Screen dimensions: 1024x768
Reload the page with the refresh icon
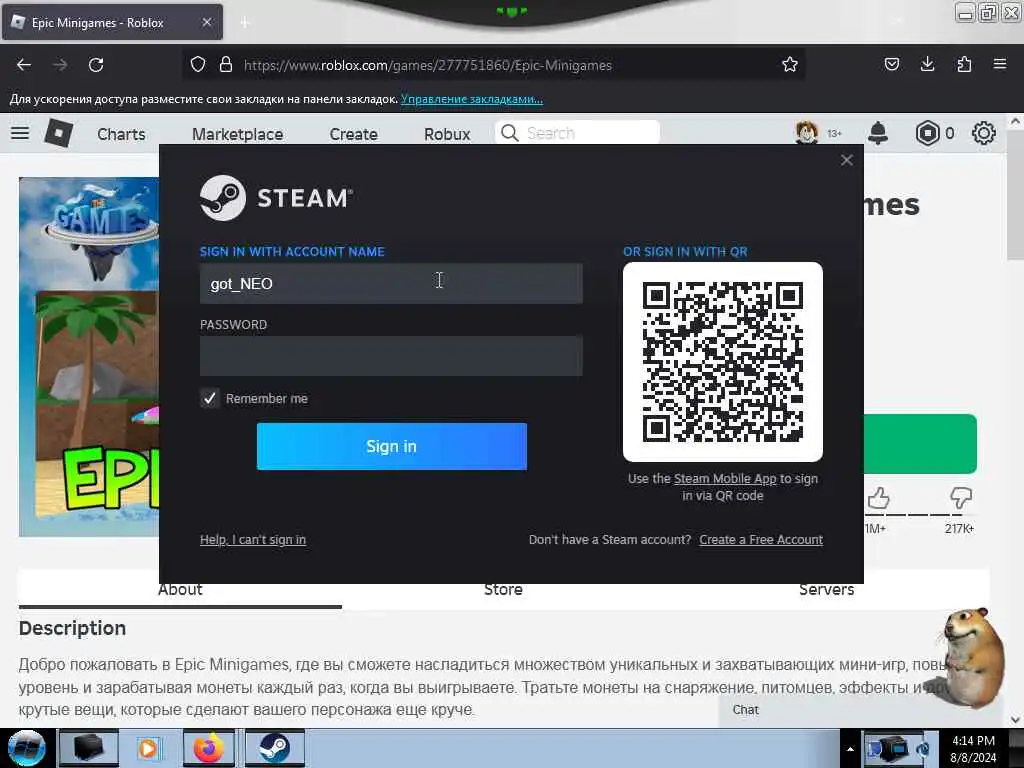click(x=96, y=65)
